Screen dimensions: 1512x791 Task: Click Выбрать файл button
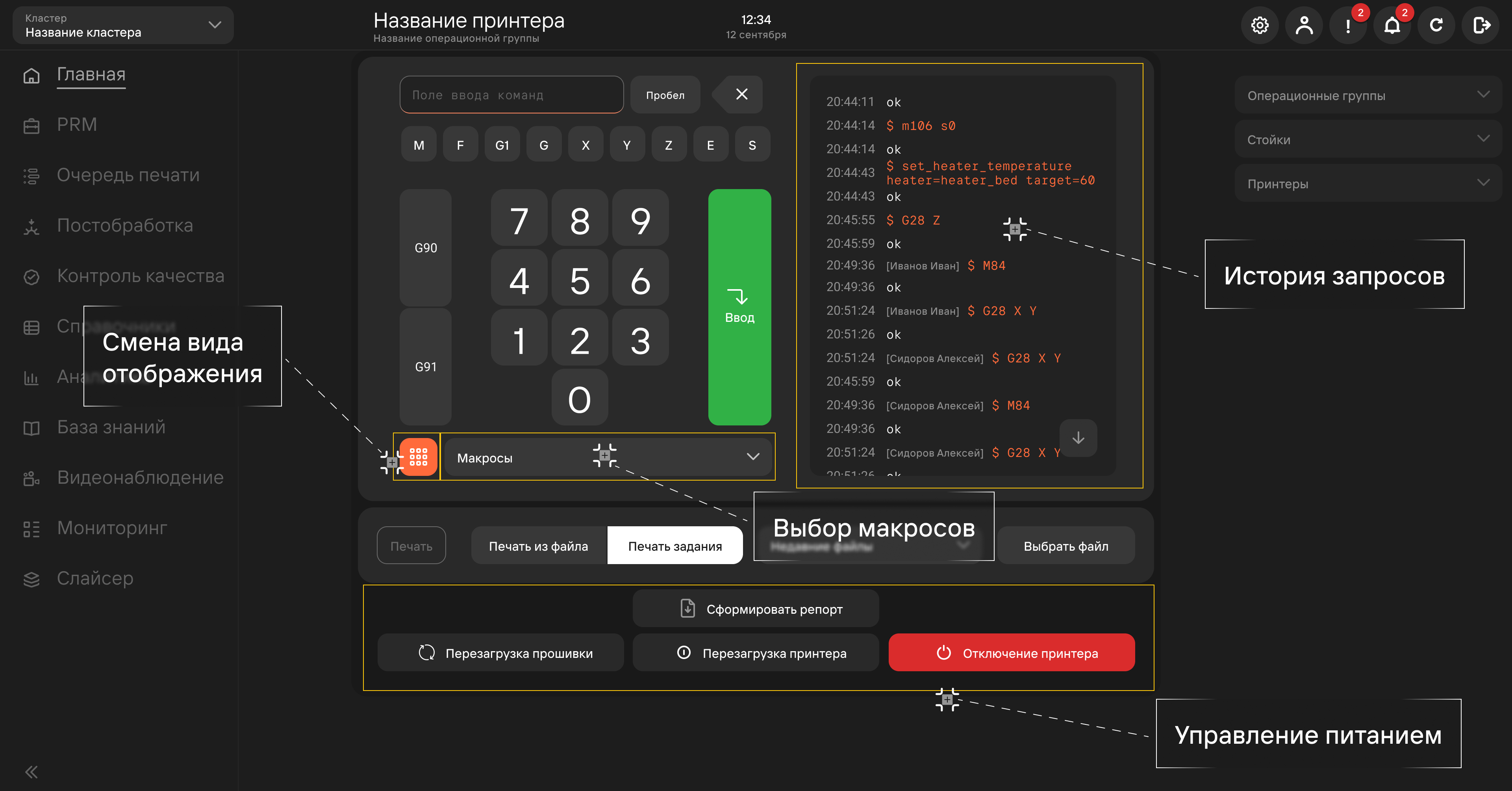[1066, 546]
